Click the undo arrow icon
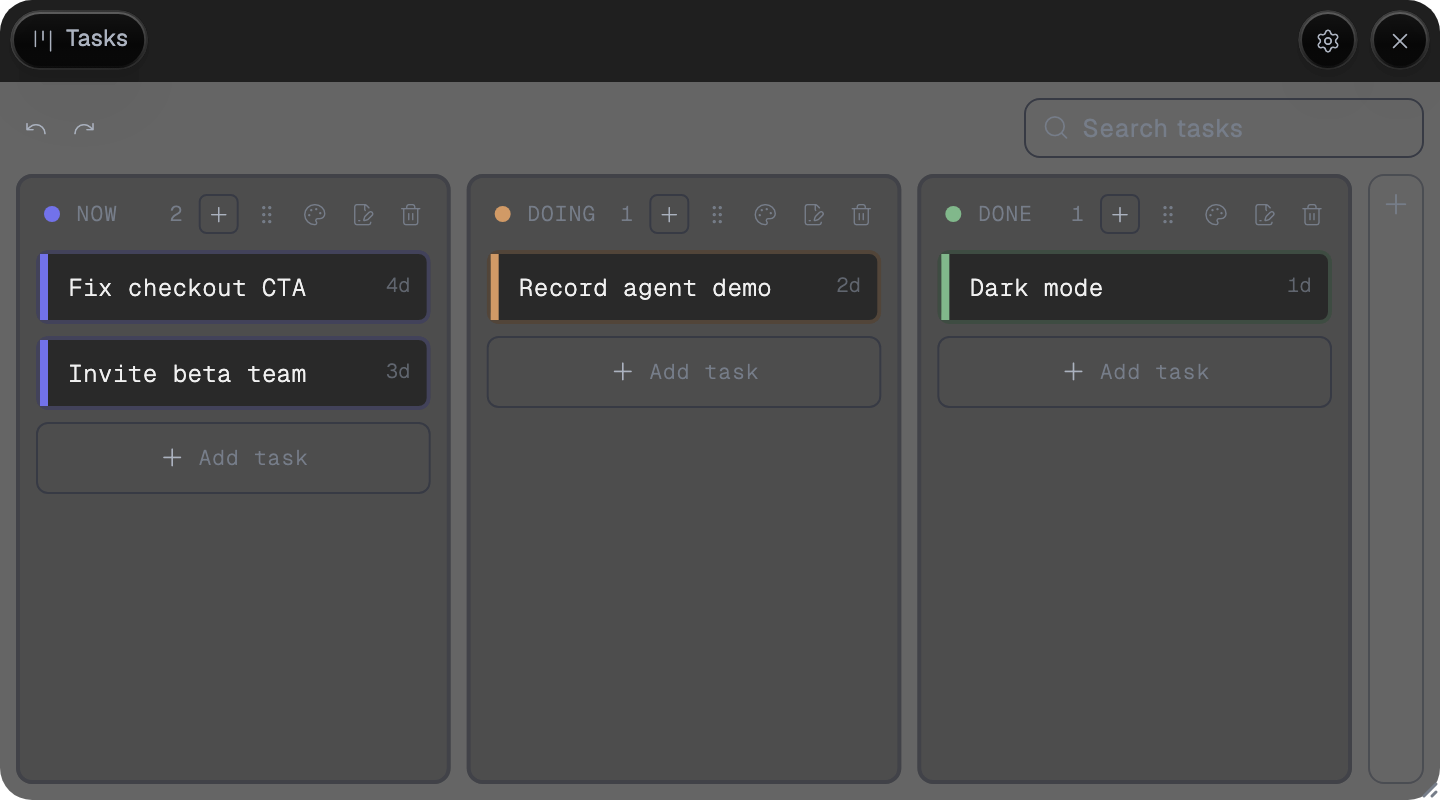This screenshot has height=800, width=1440. coord(36,129)
